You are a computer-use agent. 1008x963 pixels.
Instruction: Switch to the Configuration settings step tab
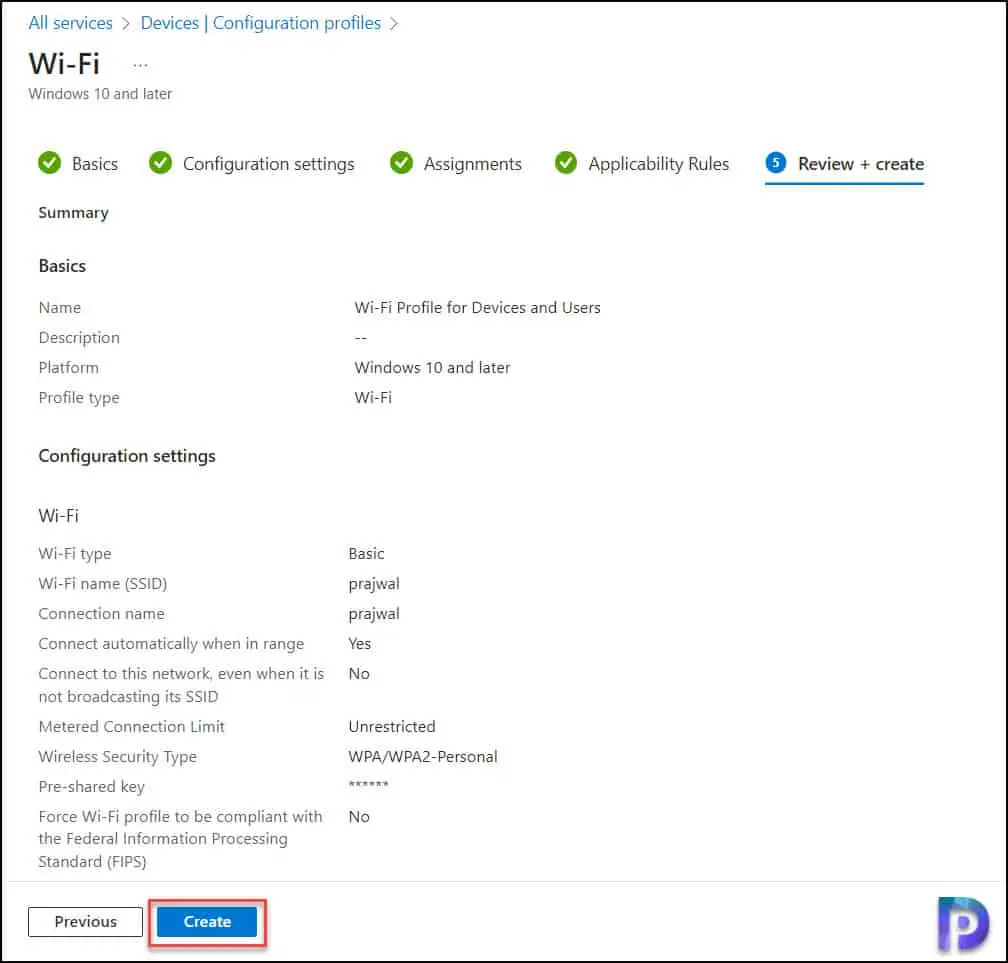[x=268, y=164]
